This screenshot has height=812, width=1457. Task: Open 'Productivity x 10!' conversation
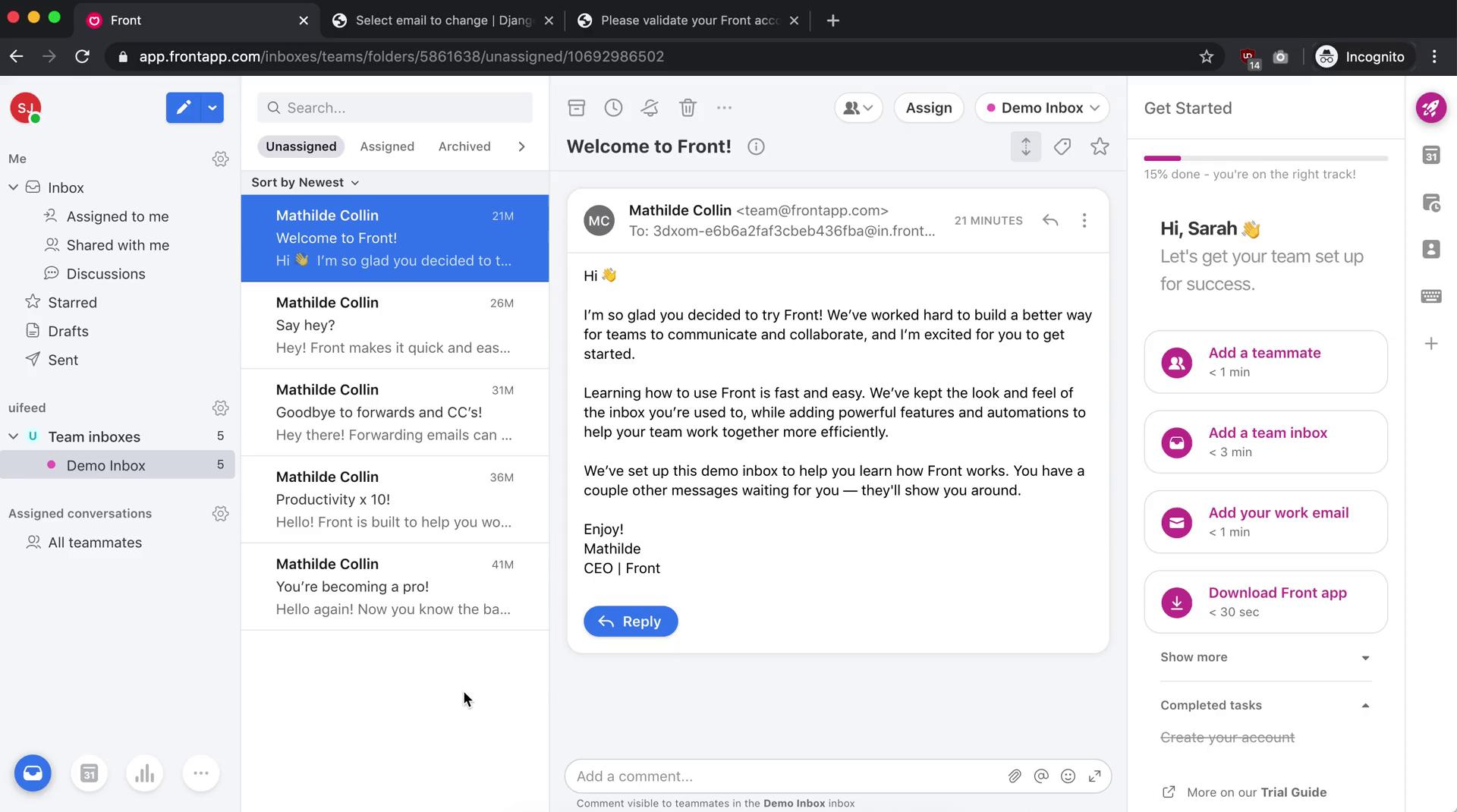point(395,500)
